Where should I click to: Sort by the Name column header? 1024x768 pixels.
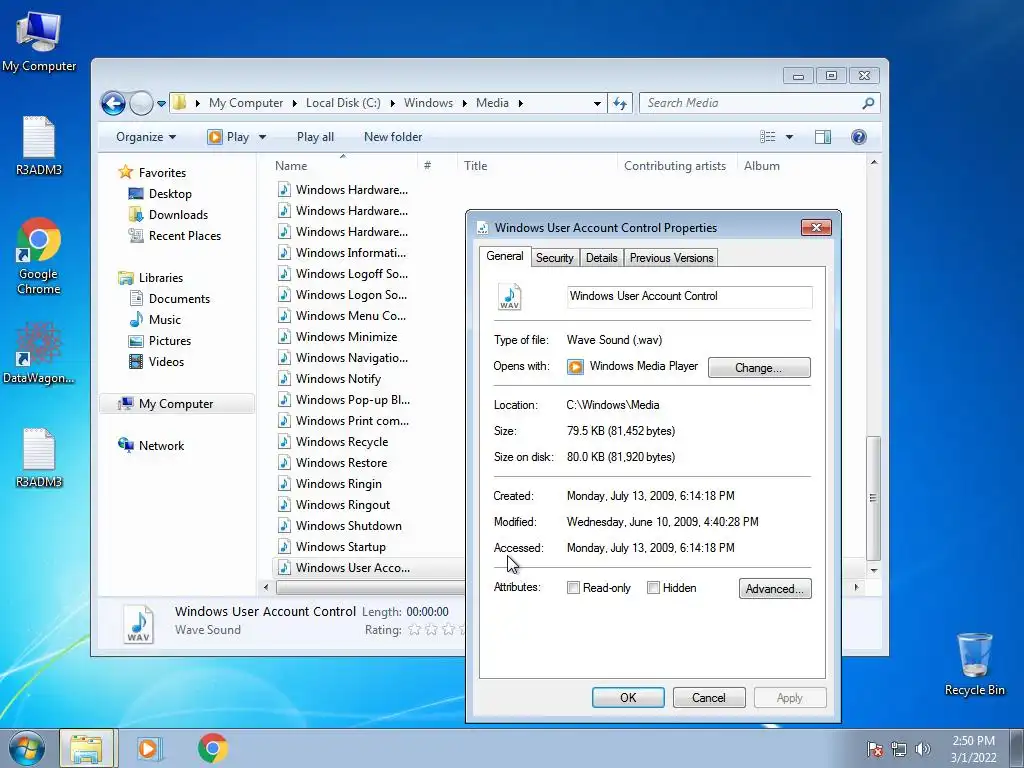click(x=291, y=166)
